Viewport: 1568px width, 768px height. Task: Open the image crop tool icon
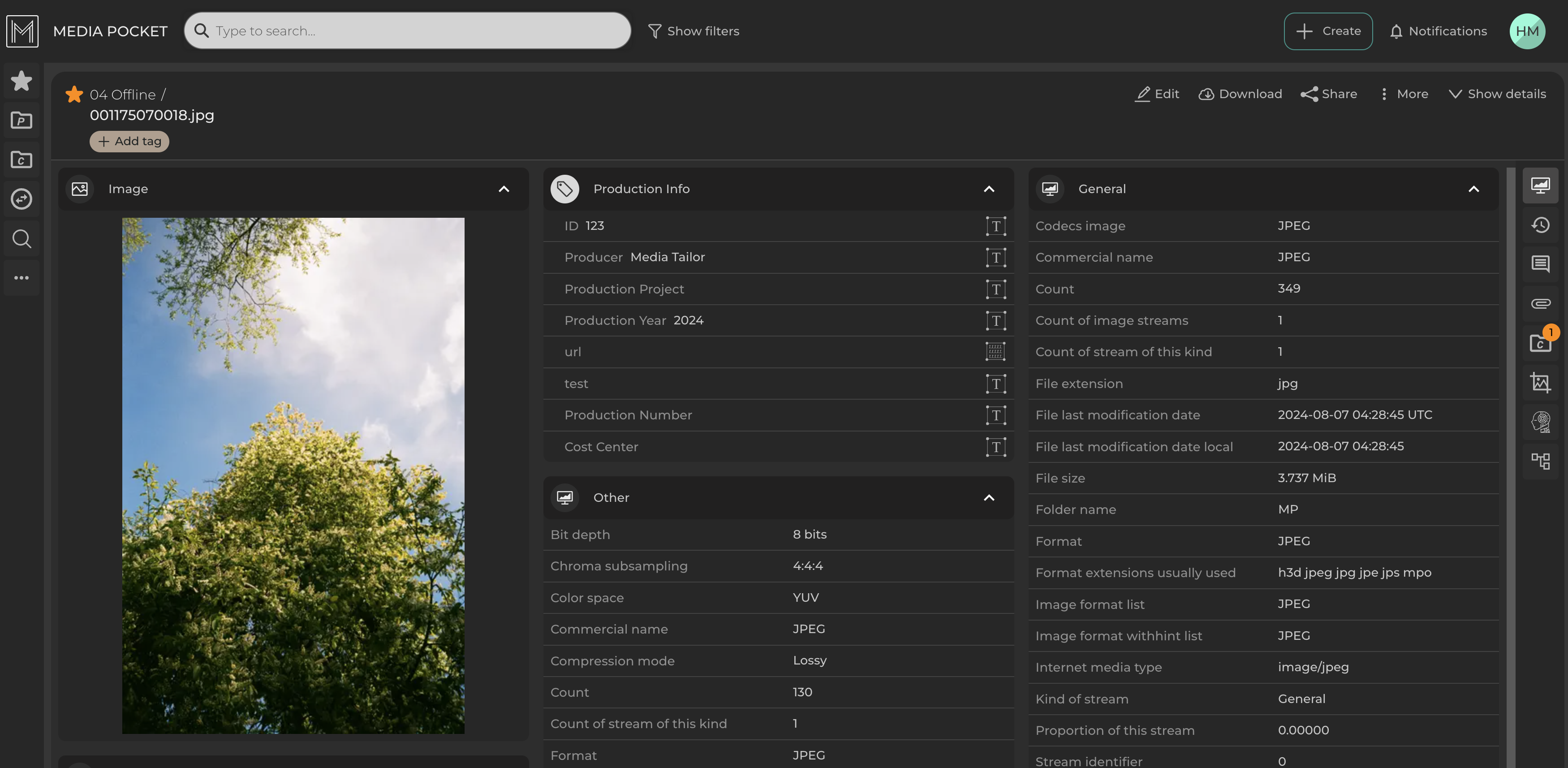pos(1540,382)
